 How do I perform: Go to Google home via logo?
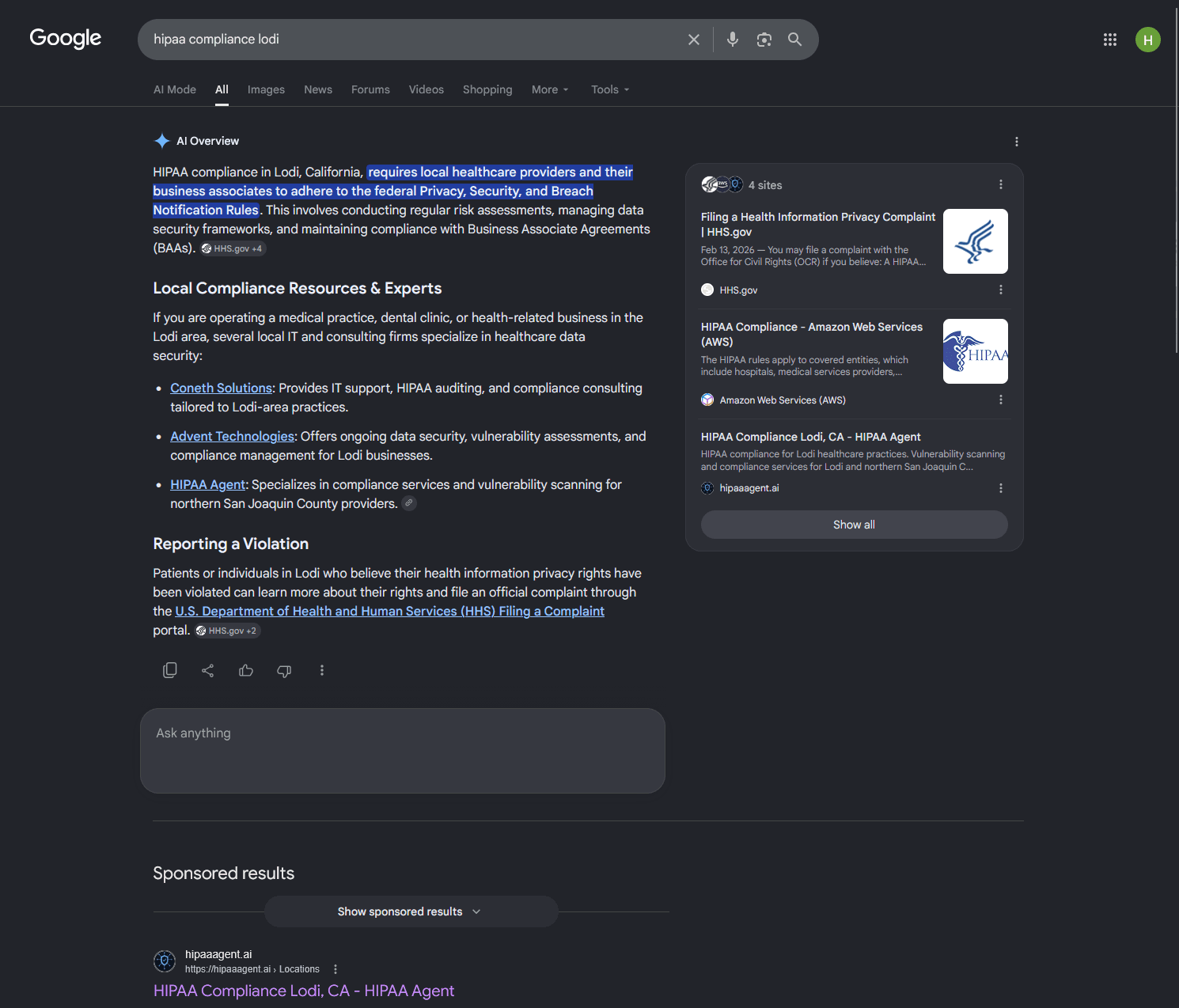pyautogui.click(x=66, y=38)
